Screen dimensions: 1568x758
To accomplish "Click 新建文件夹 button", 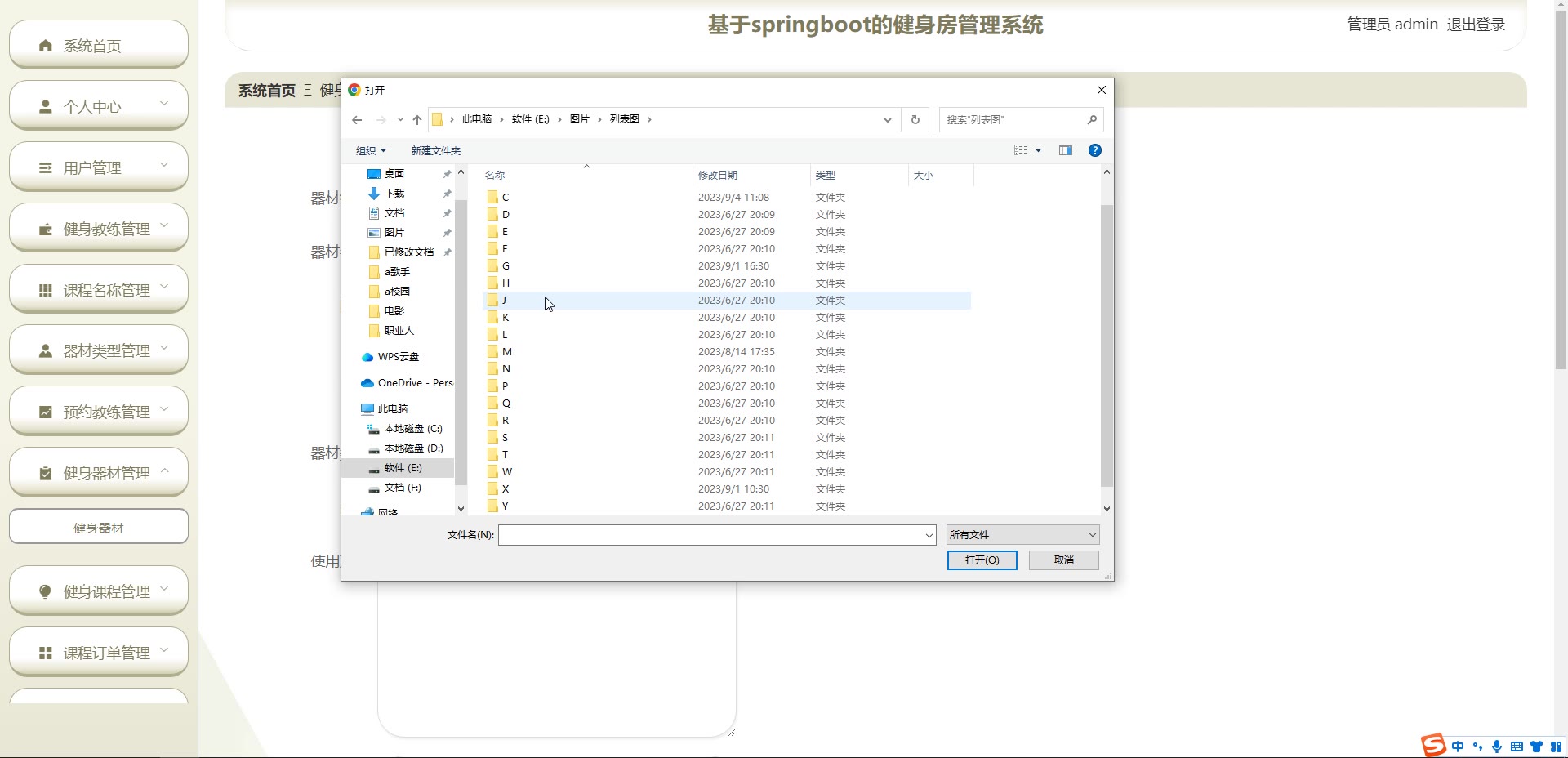I will pos(435,151).
